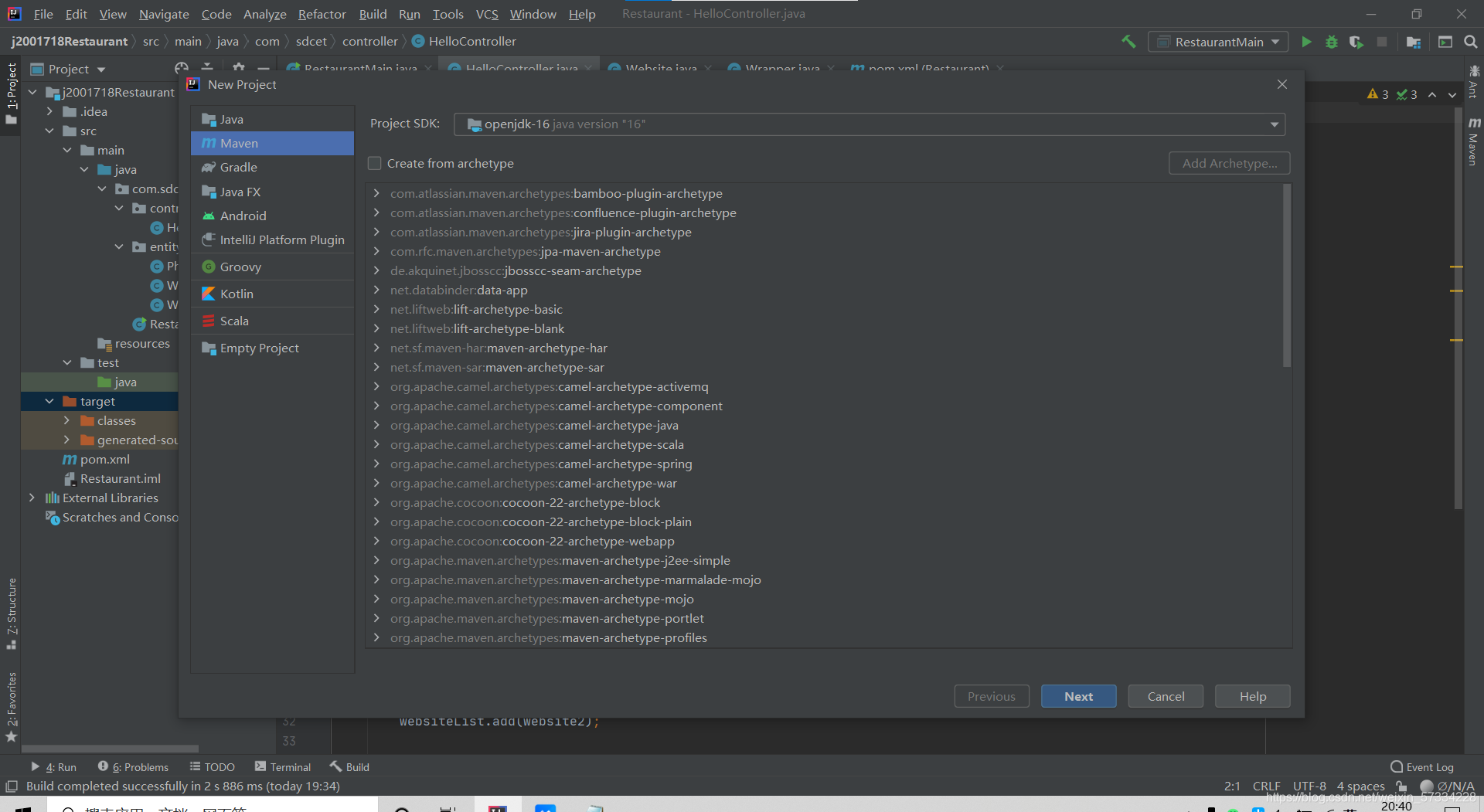Viewport: 1484px width, 812px height.
Task: Open the Tools menu
Action: [448, 14]
